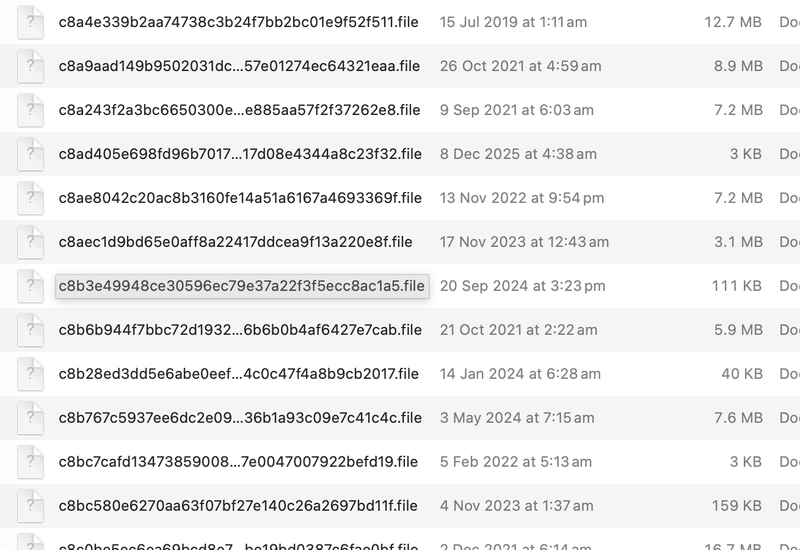Screen dimensions: 800x550
Task: Select the row dated 14 Jan 2024 at 6:28 am
Action: coord(518,374)
